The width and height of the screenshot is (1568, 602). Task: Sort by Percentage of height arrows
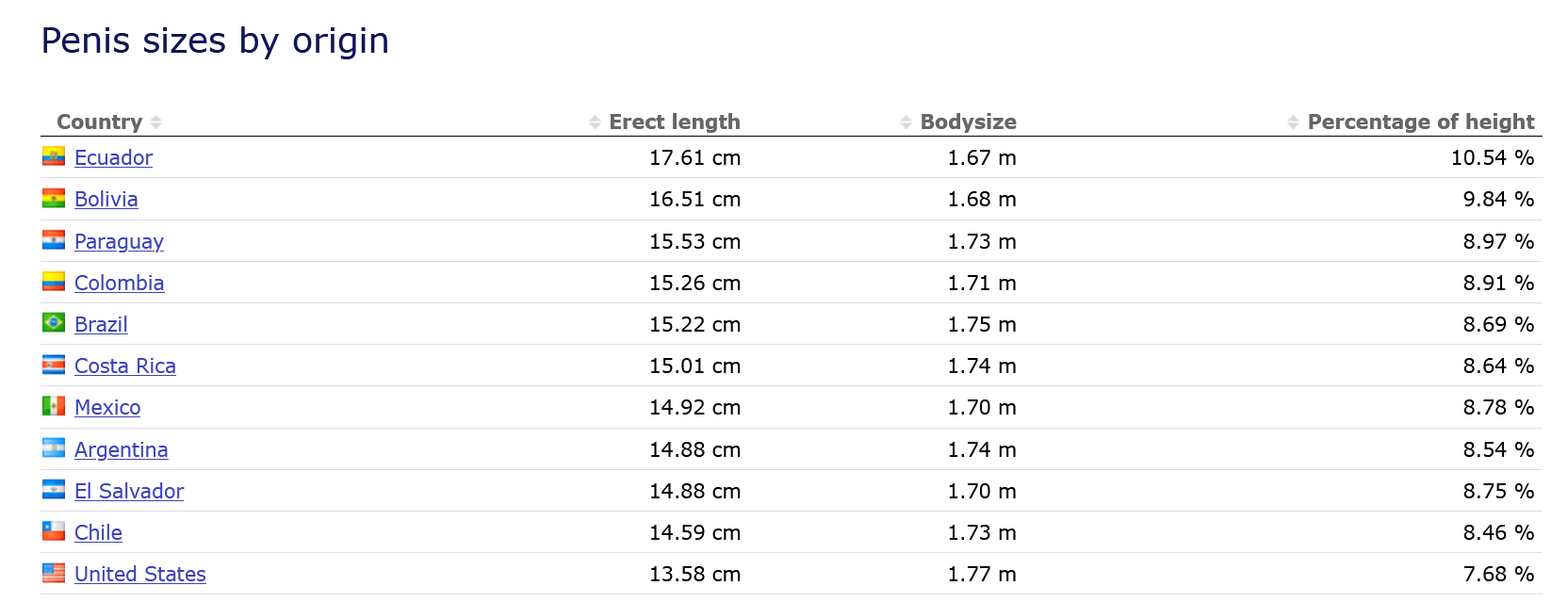[1293, 122]
